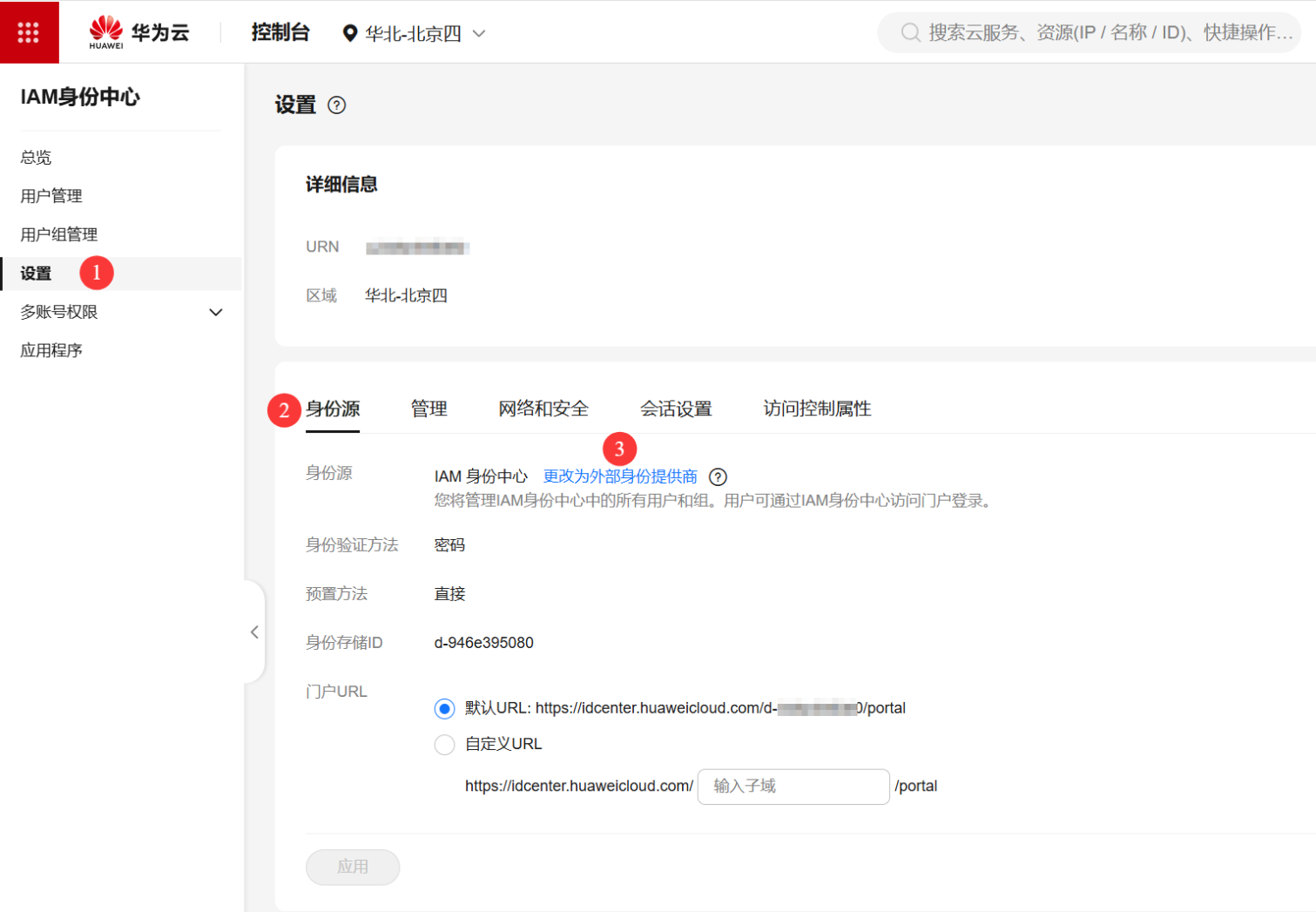Click the identity source description sentence
1316x912 pixels.
(715, 501)
